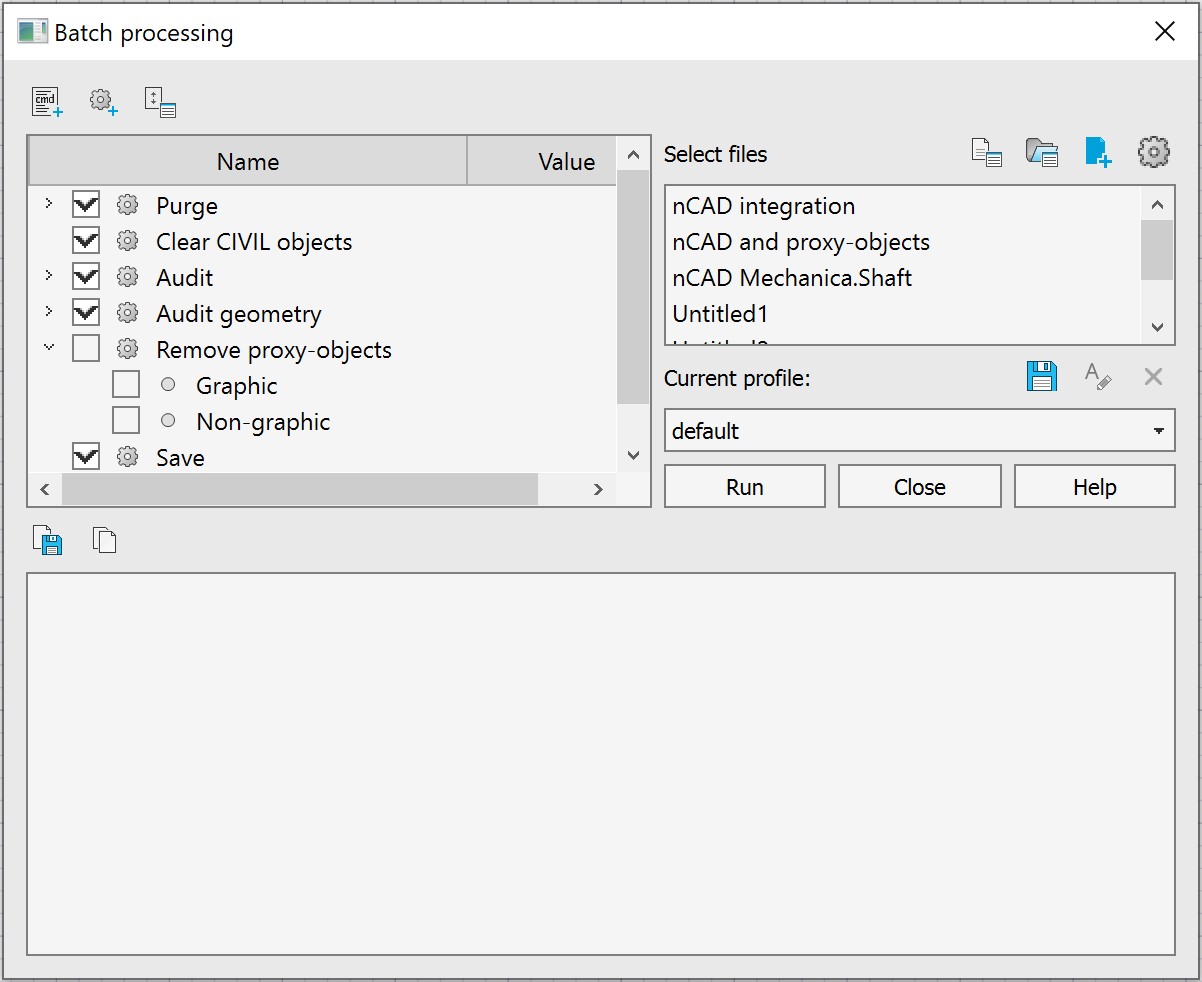Screen dimensions: 1202x982
Task: Collapse the Remove proxy-objects node
Action: (48, 349)
